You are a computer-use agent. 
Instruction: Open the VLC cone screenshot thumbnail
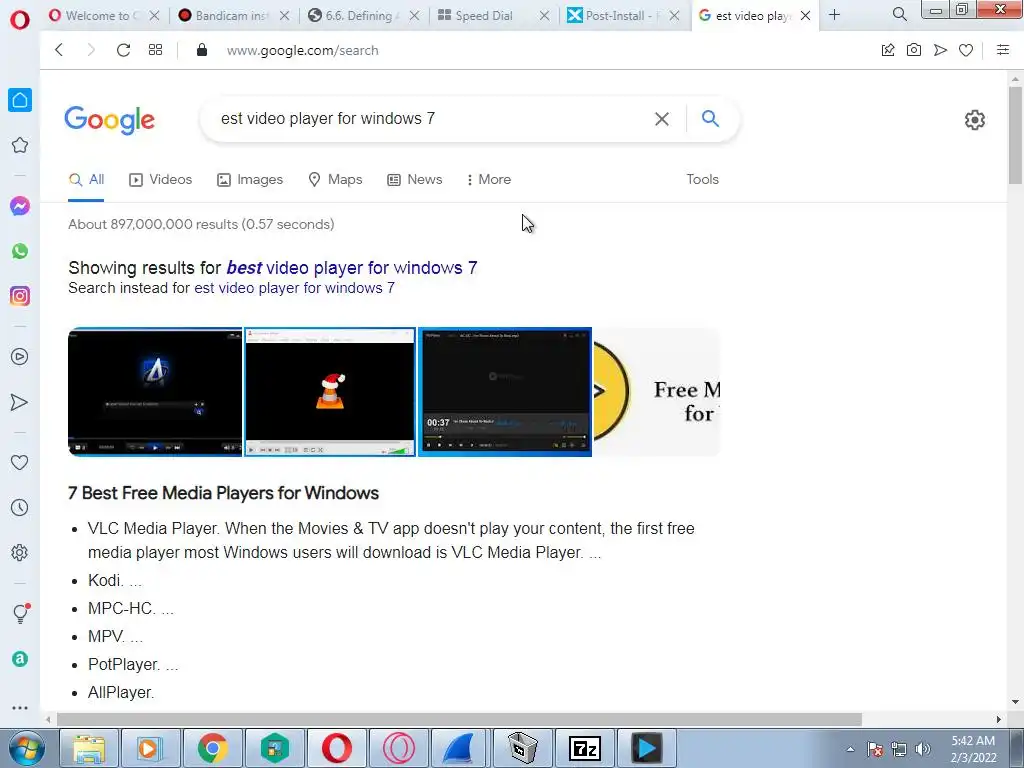330,392
